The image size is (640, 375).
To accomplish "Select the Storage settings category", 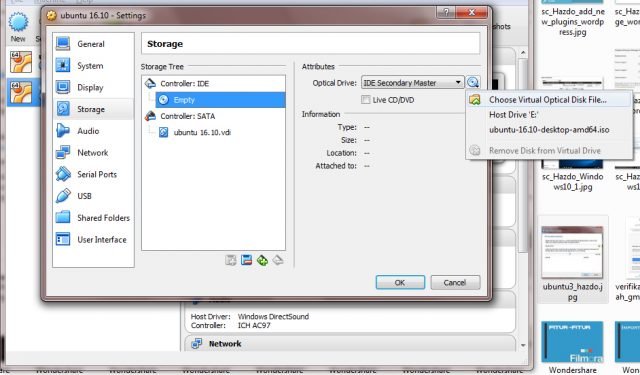I will [x=93, y=109].
